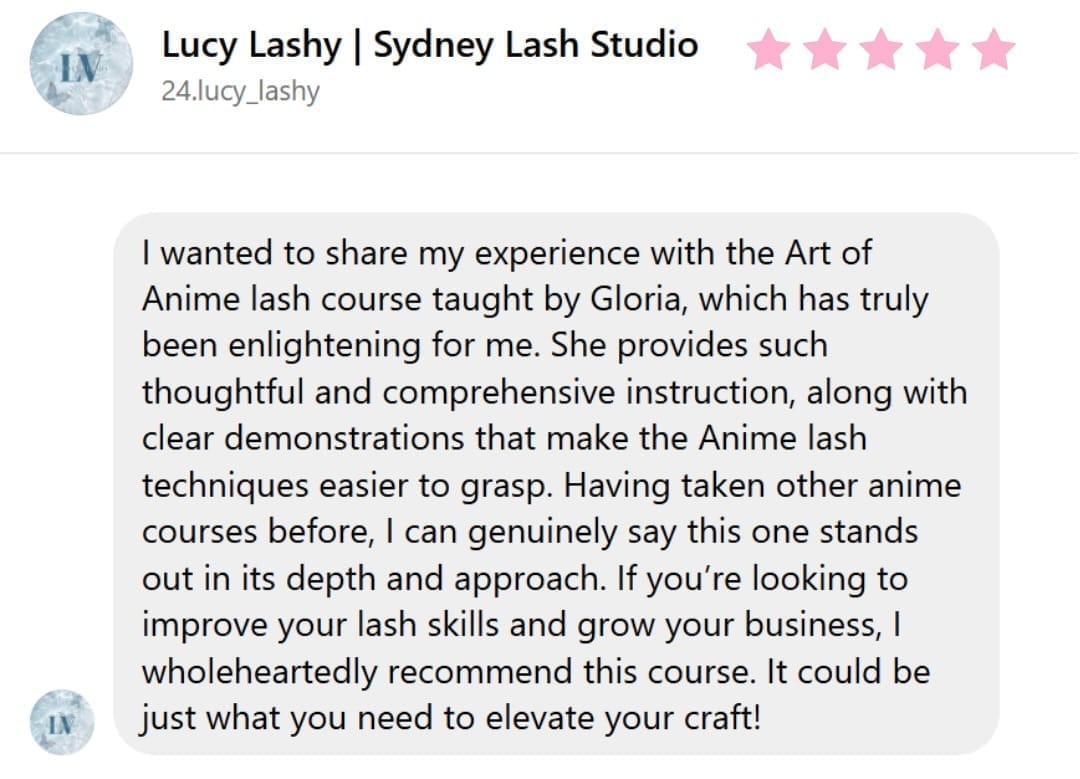
Task: Open the large LV profile avatar
Action: point(81,63)
